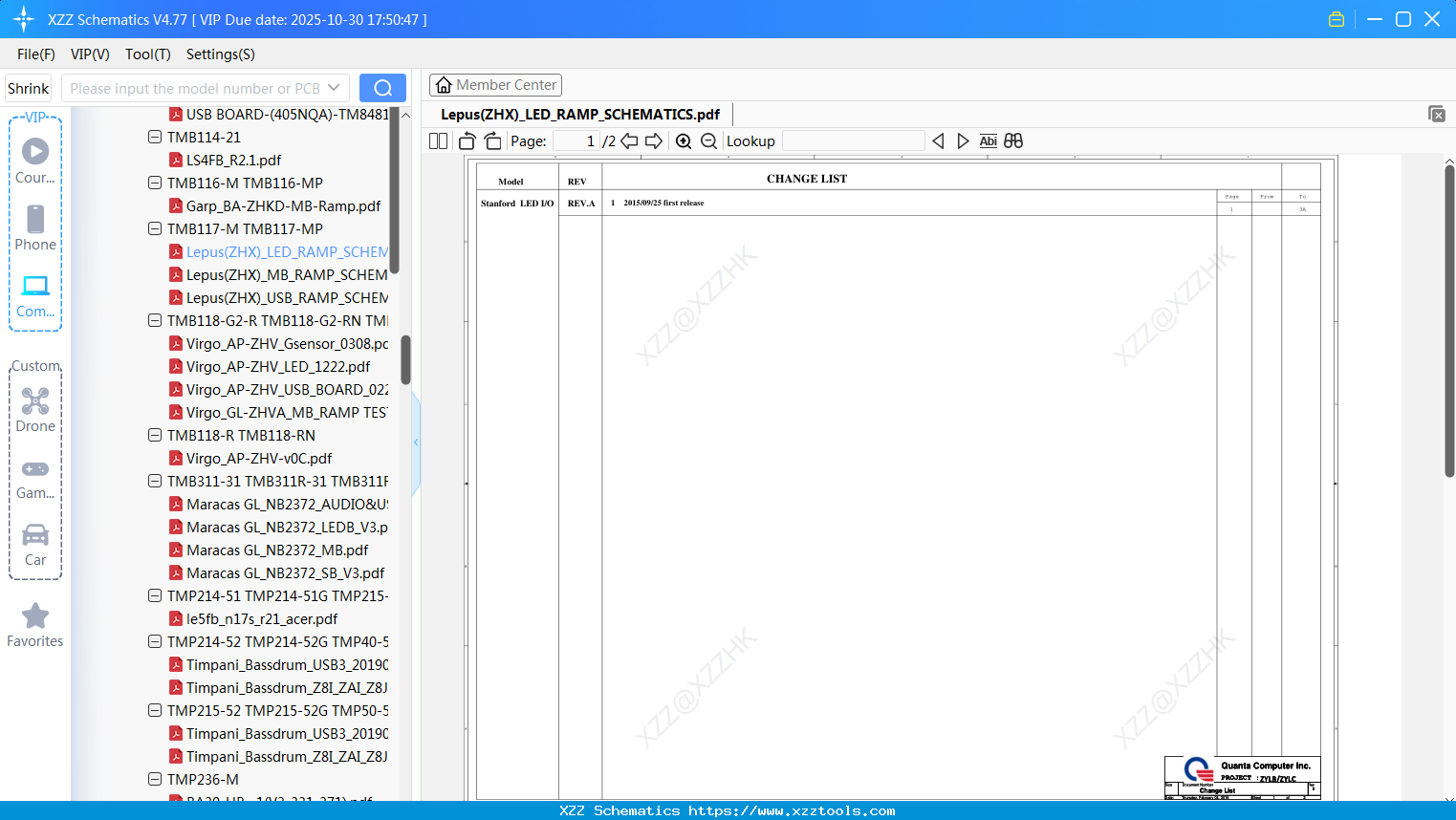Collapse the TMP214-51 tree node

155,595
